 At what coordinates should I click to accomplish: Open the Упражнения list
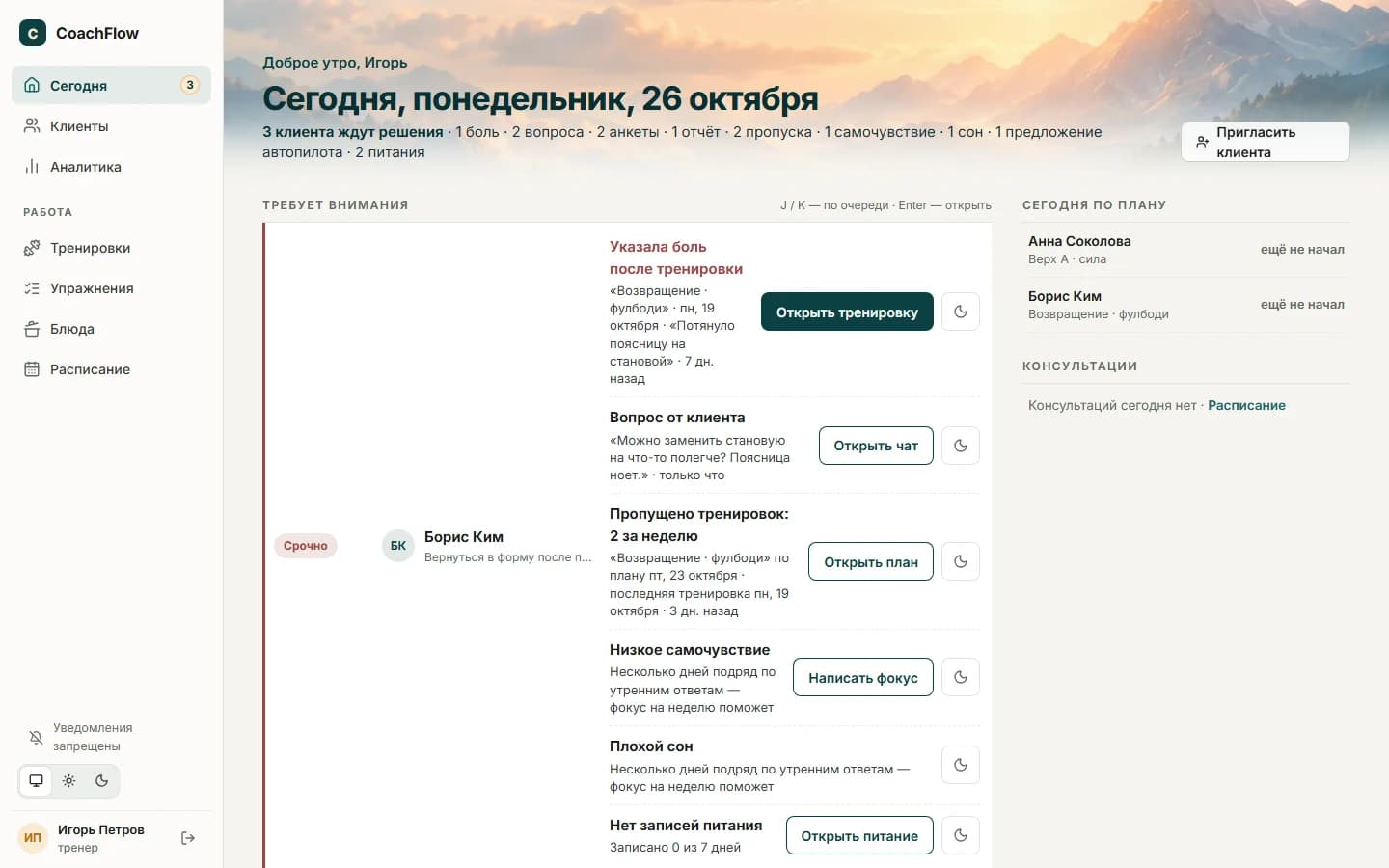tap(111, 288)
